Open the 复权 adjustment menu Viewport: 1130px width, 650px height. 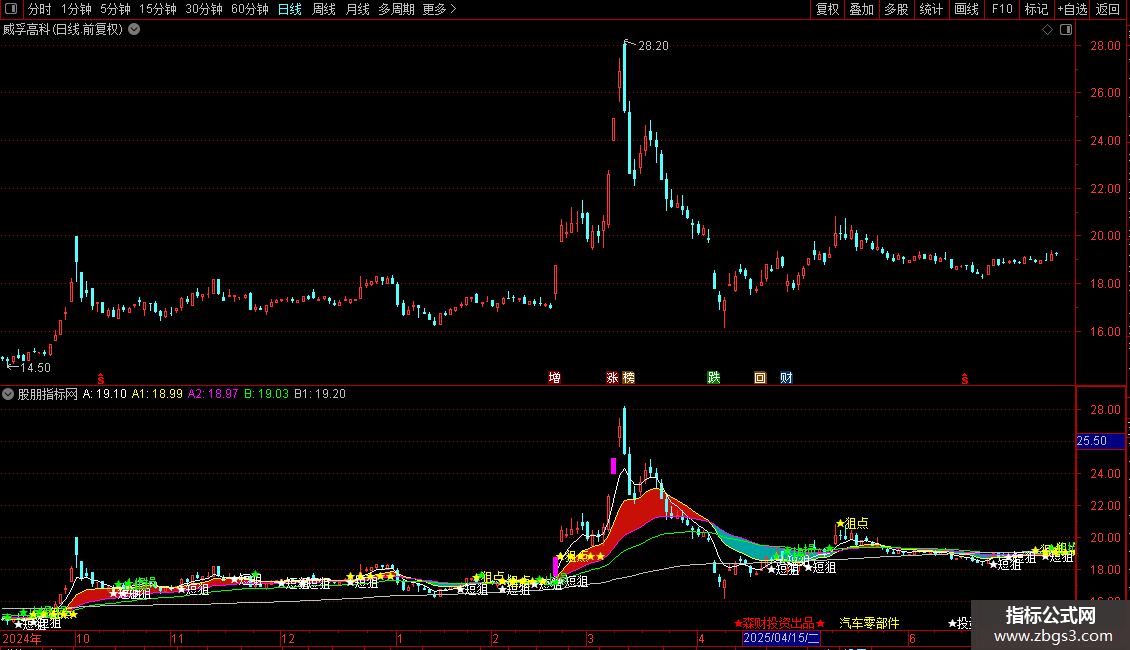pos(827,9)
